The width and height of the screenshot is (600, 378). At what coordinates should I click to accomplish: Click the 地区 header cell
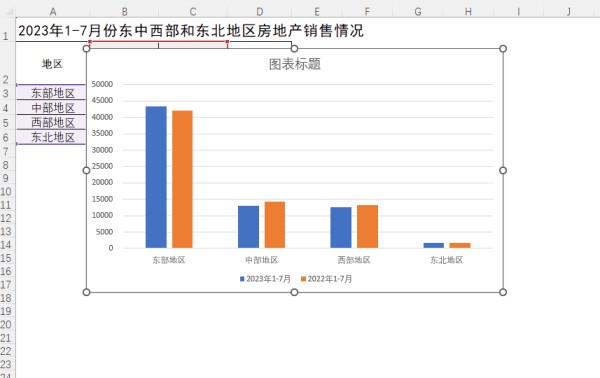tap(51, 64)
